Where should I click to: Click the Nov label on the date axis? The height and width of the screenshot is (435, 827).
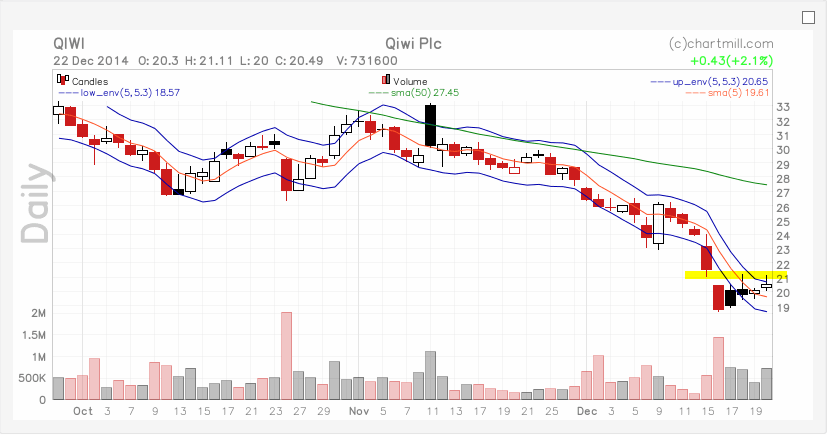tap(359, 411)
